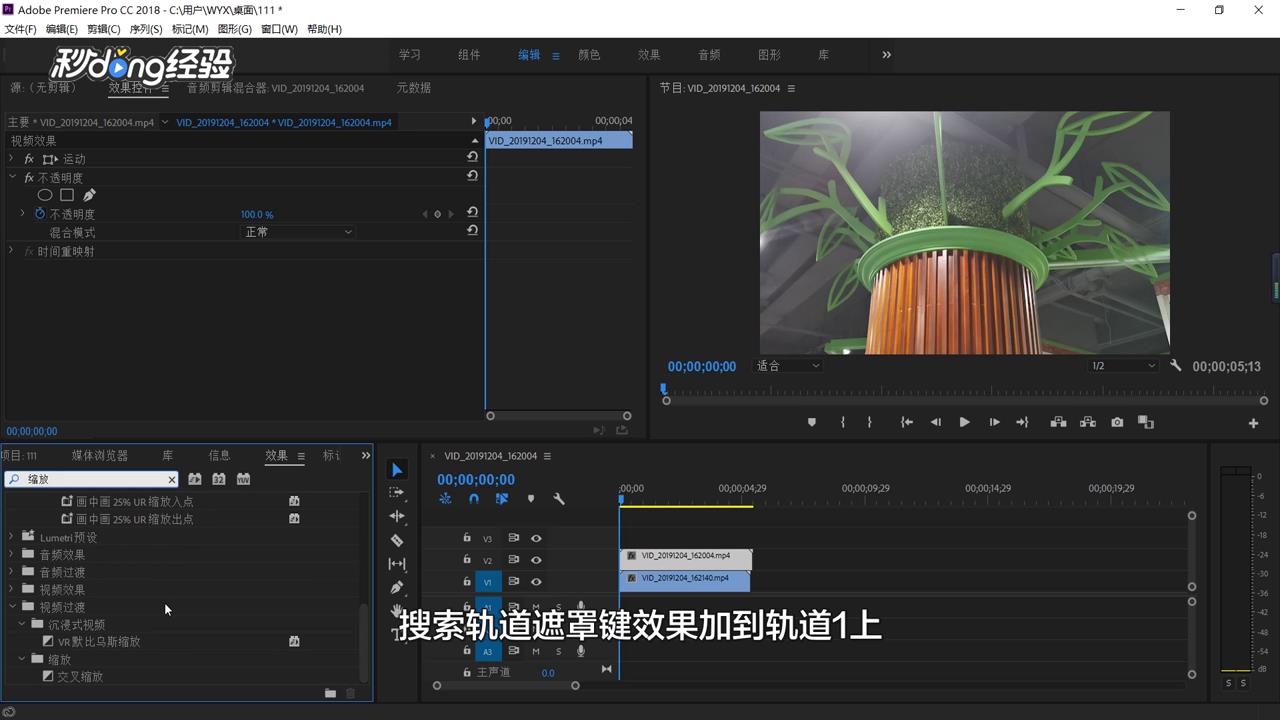The width and height of the screenshot is (1280, 720).
Task: Click the 100.0 % opacity value
Action: tap(257, 214)
